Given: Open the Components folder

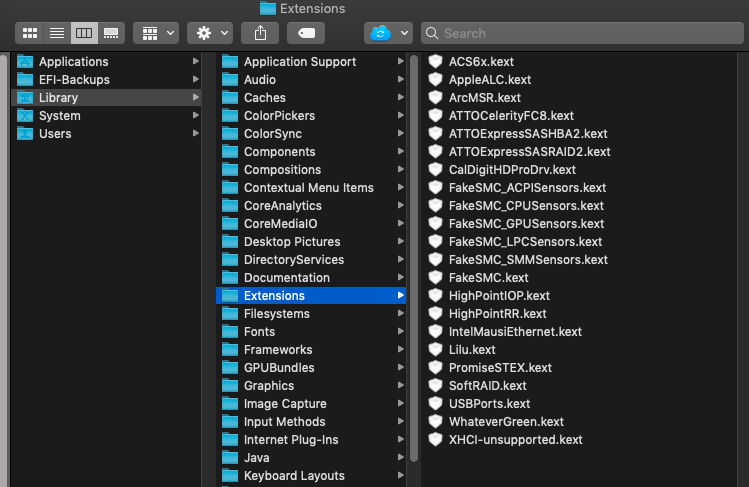Looking at the screenshot, I should (x=311, y=152).
